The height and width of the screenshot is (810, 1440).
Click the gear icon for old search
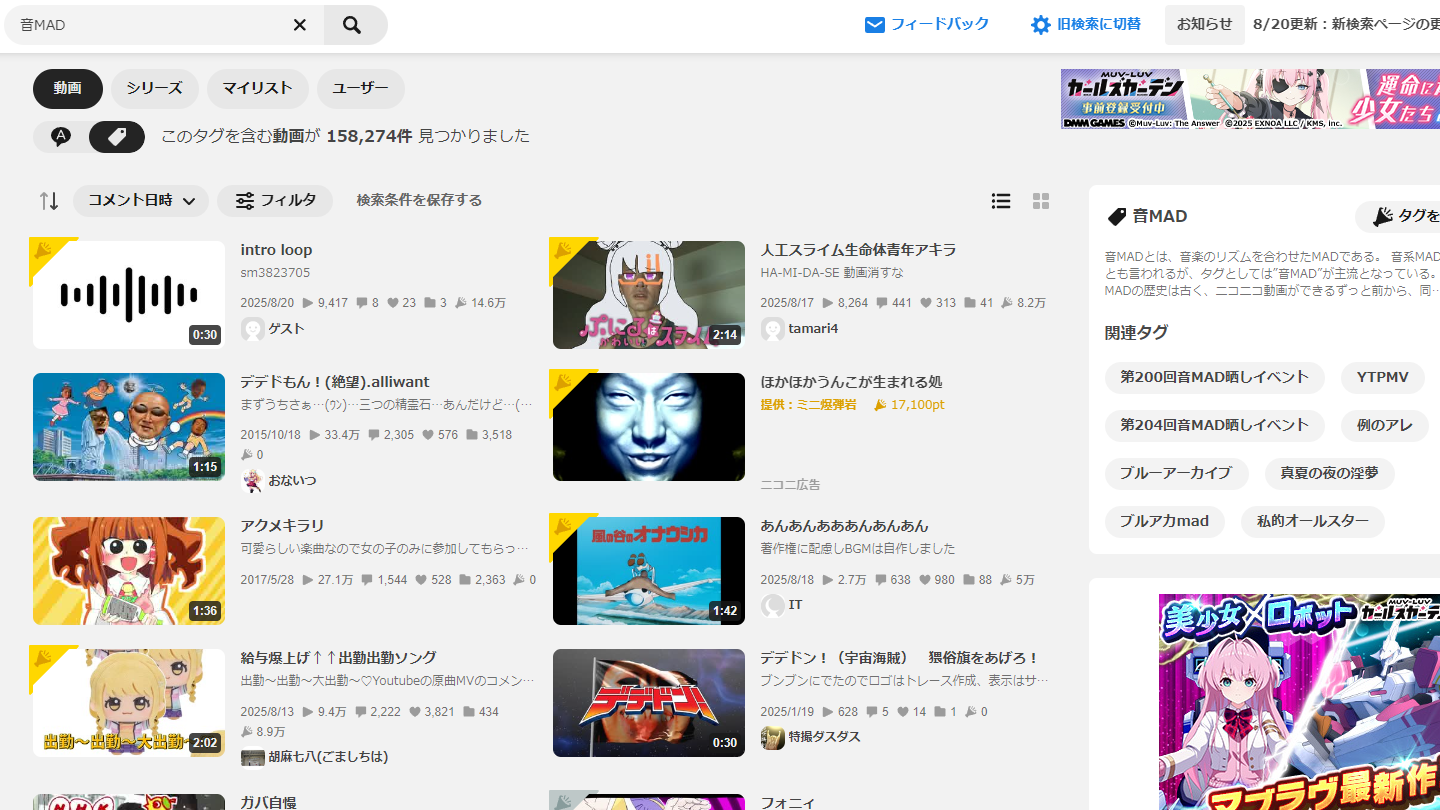pyautogui.click(x=1041, y=25)
